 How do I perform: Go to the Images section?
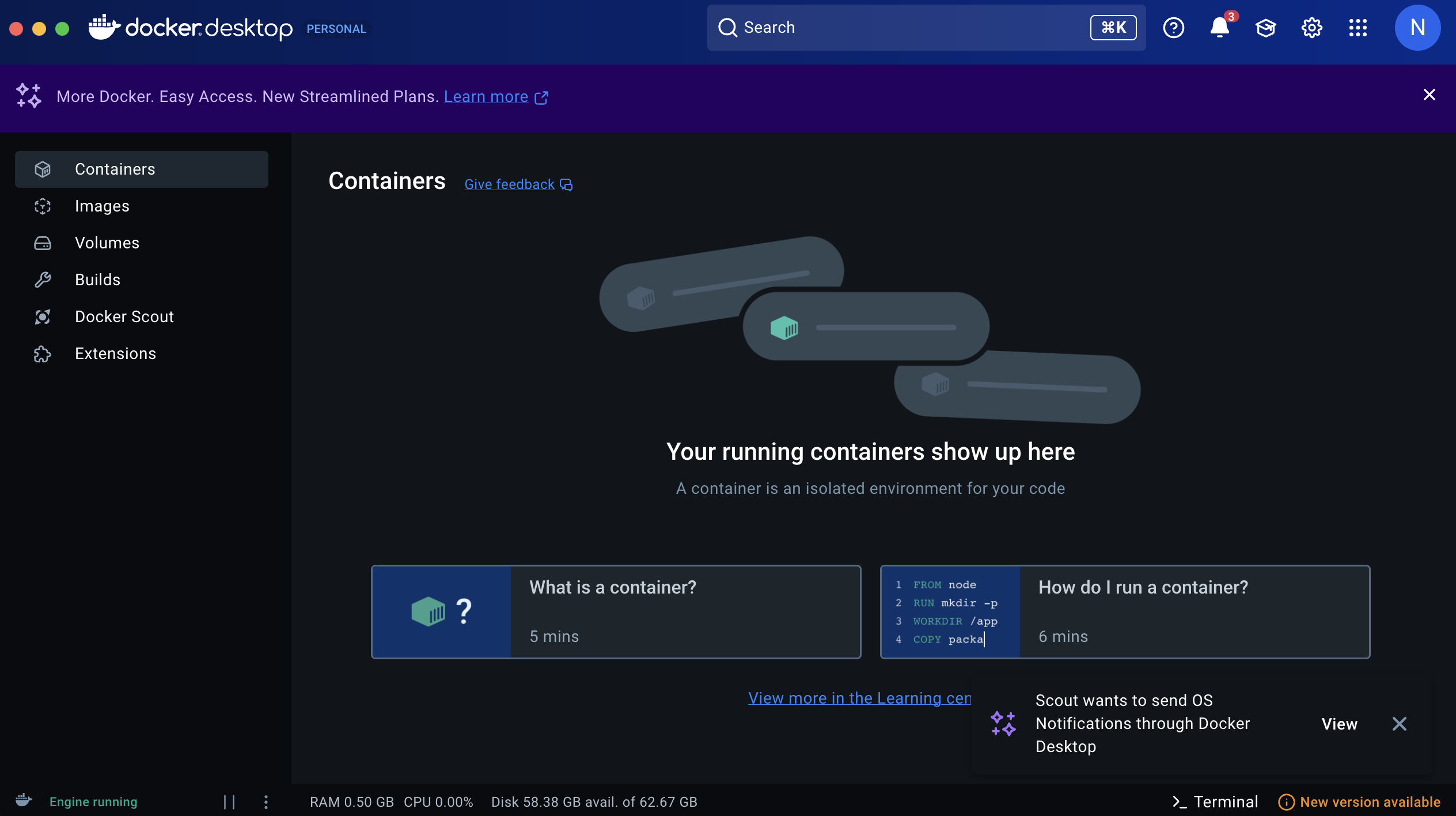102,206
